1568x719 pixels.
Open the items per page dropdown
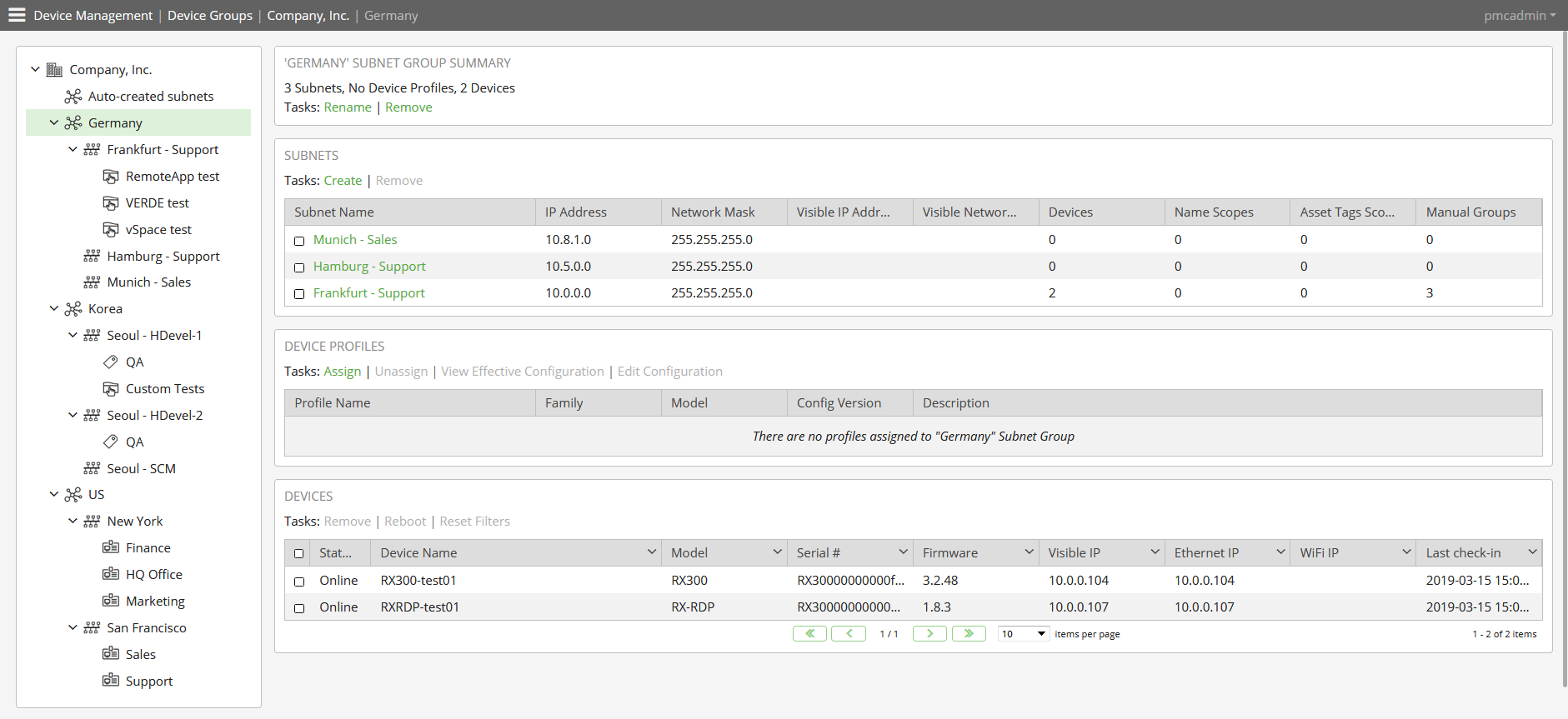(x=1024, y=634)
